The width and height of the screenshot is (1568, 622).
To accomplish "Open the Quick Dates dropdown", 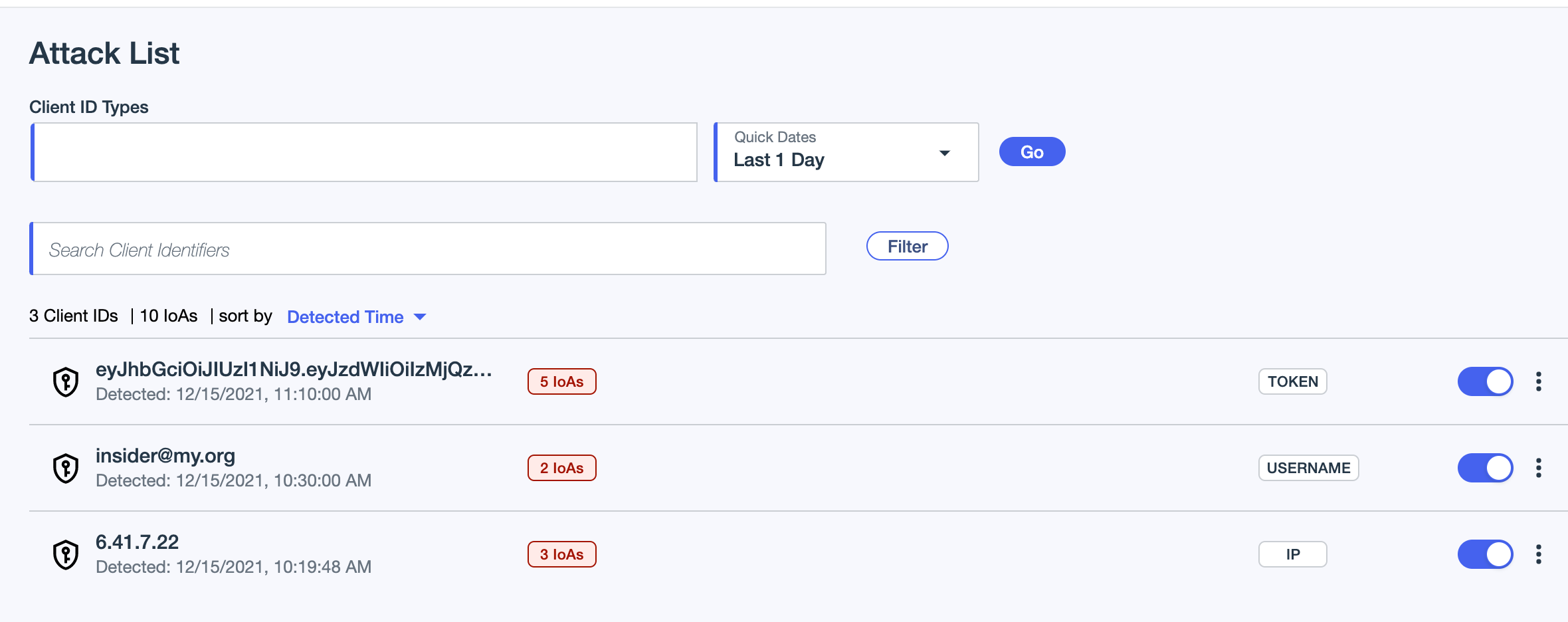I will (x=846, y=152).
